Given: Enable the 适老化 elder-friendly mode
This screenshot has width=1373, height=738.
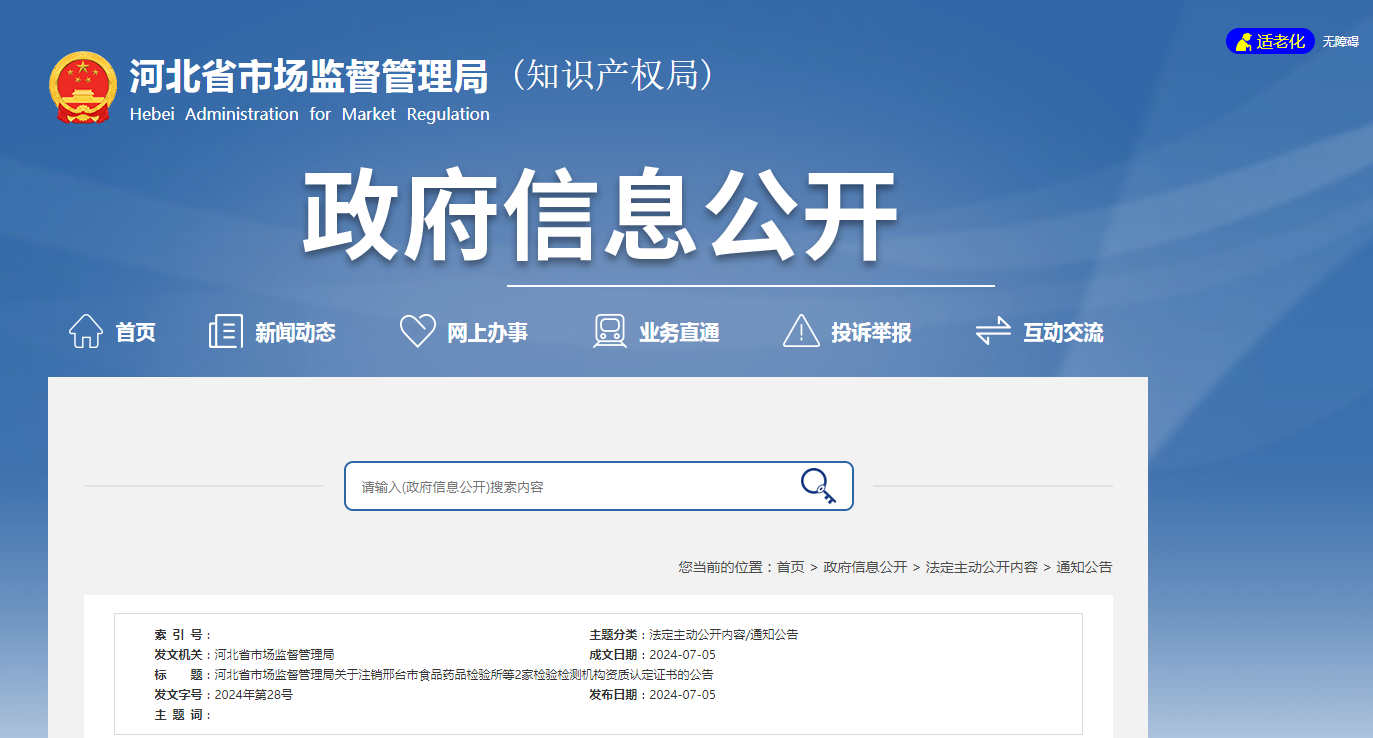Looking at the screenshot, I should coord(1270,41).
